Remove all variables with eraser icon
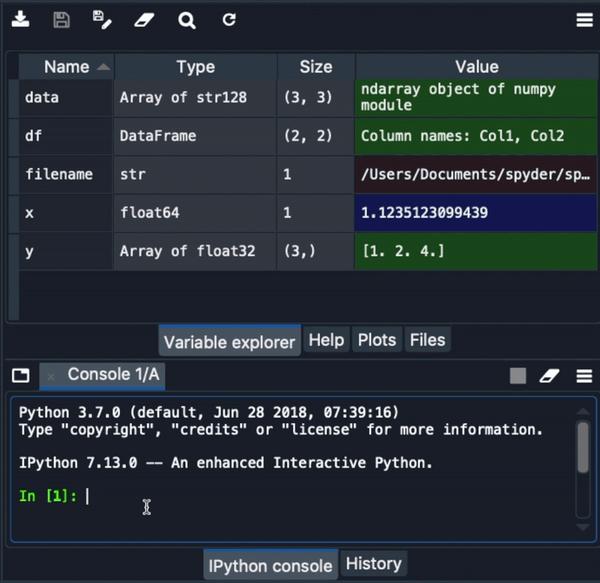 point(144,19)
